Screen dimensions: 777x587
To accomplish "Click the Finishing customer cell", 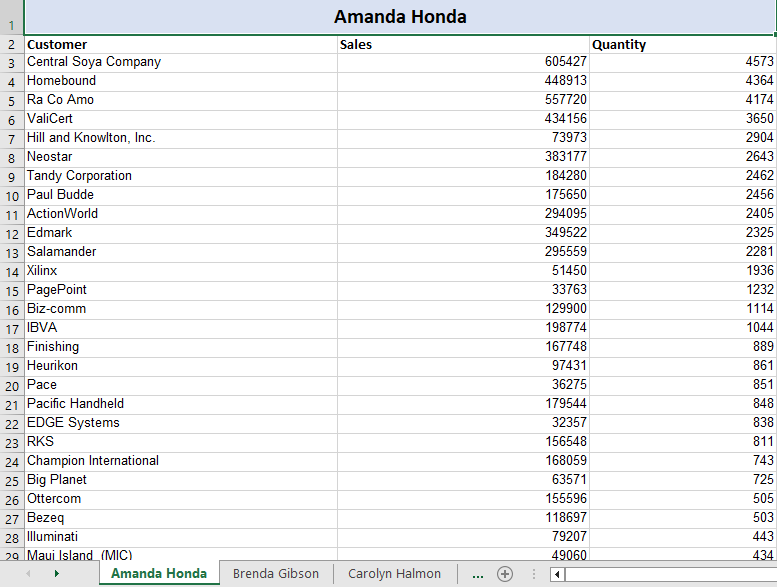I will 181,348.
